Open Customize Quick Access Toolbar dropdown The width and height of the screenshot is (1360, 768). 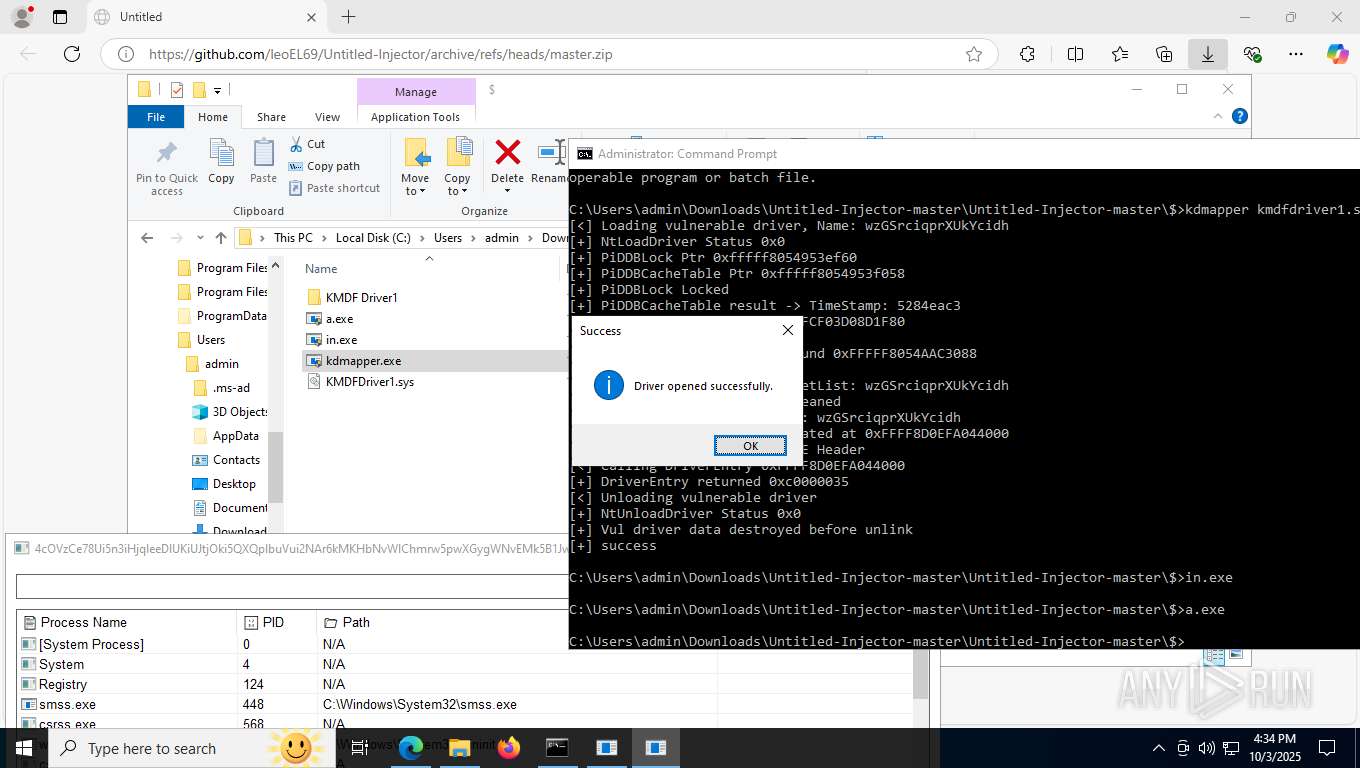[x=217, y=90]
